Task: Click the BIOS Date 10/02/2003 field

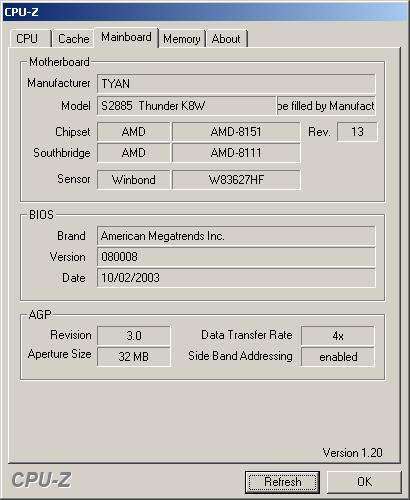Action: tap(236, 278)
